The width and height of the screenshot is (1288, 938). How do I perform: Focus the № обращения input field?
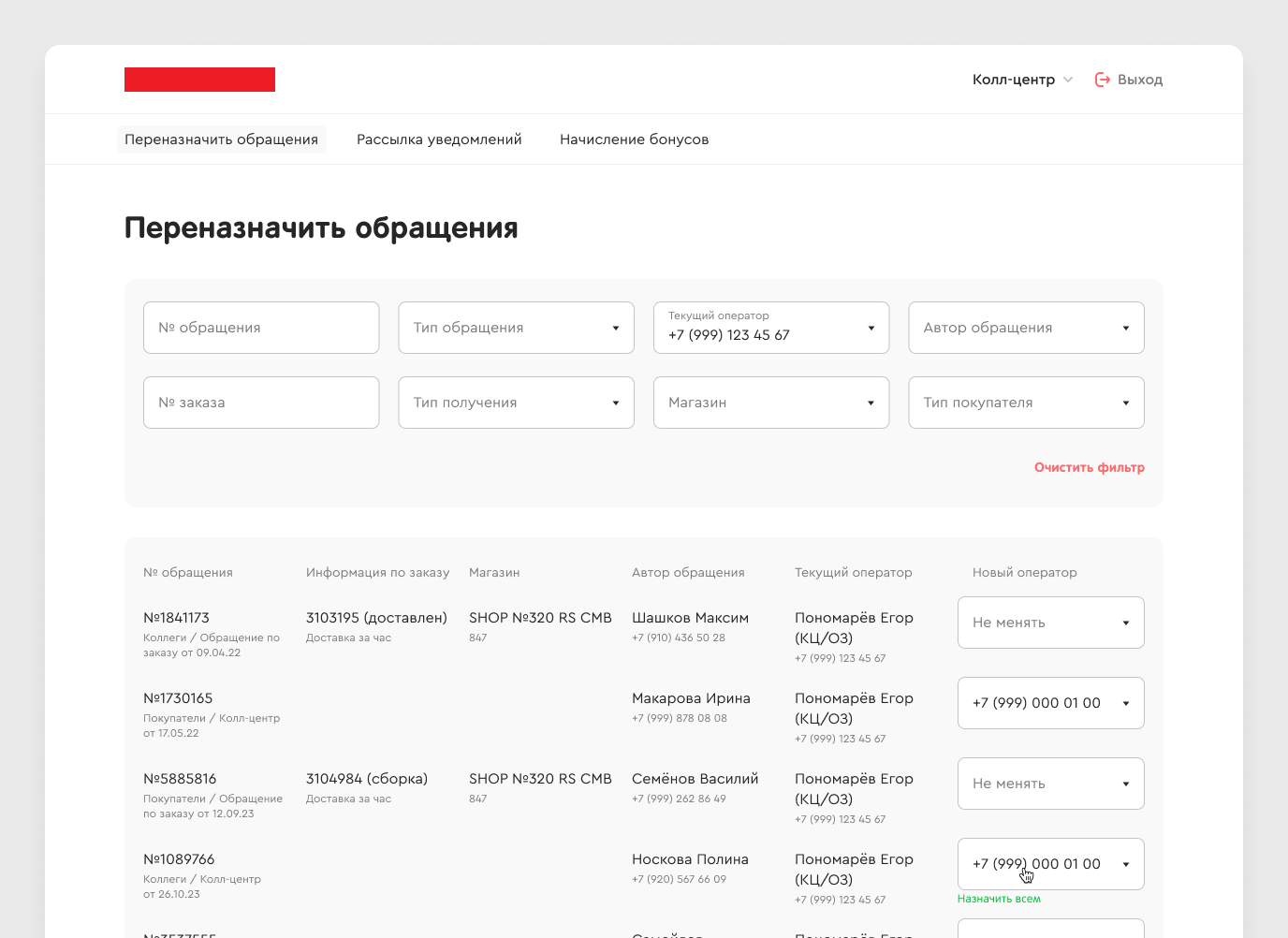261,328
